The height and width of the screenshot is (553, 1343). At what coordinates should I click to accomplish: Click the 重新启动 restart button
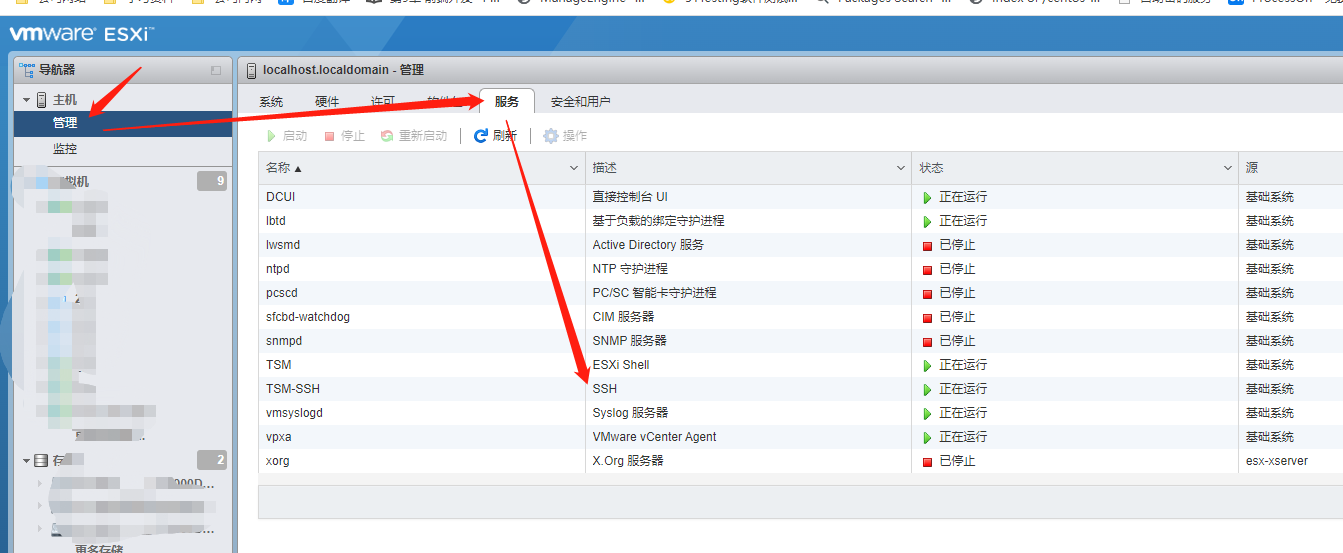click(x=414, y=136)
